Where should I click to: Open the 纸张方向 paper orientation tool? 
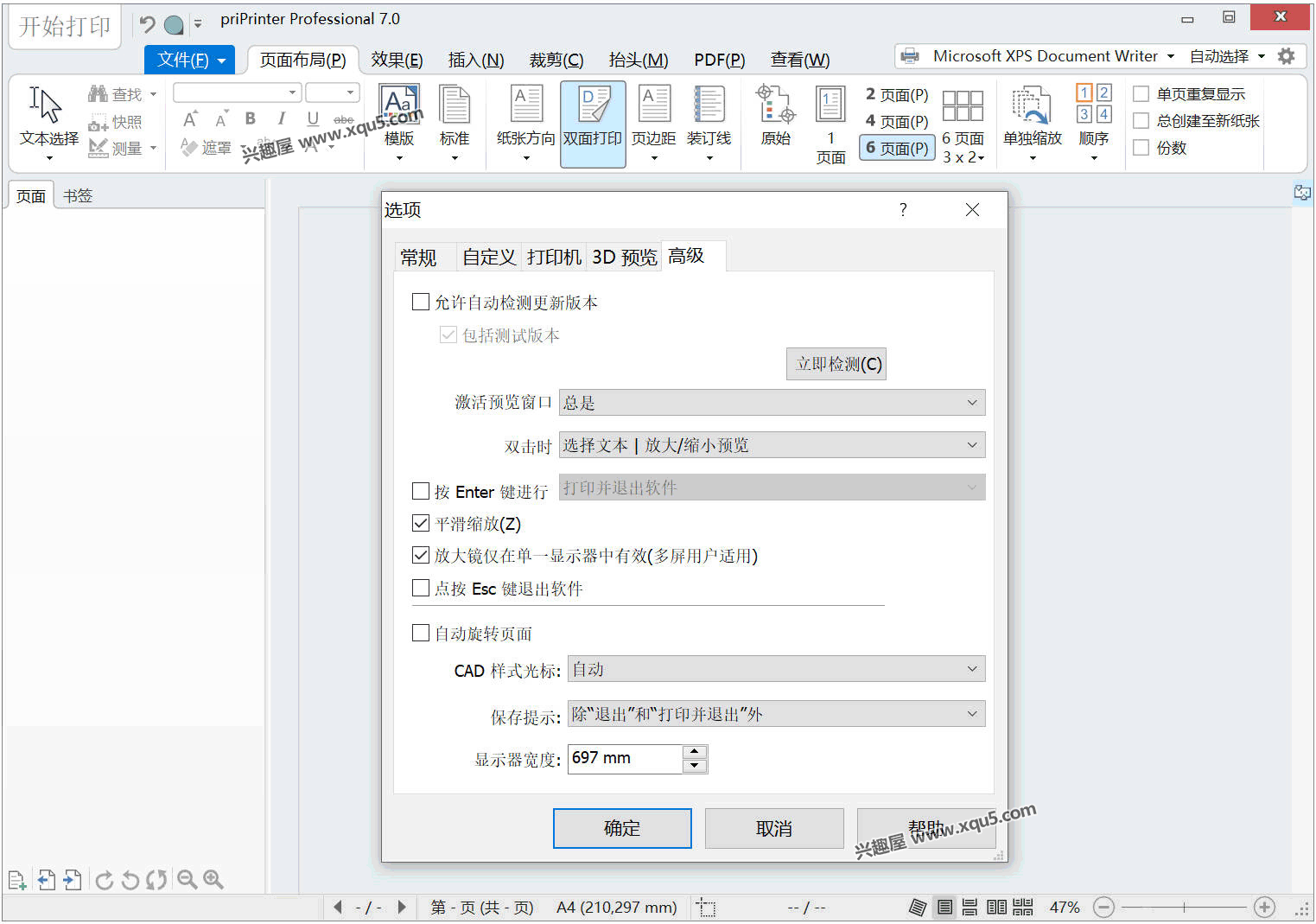click(525, 121)
